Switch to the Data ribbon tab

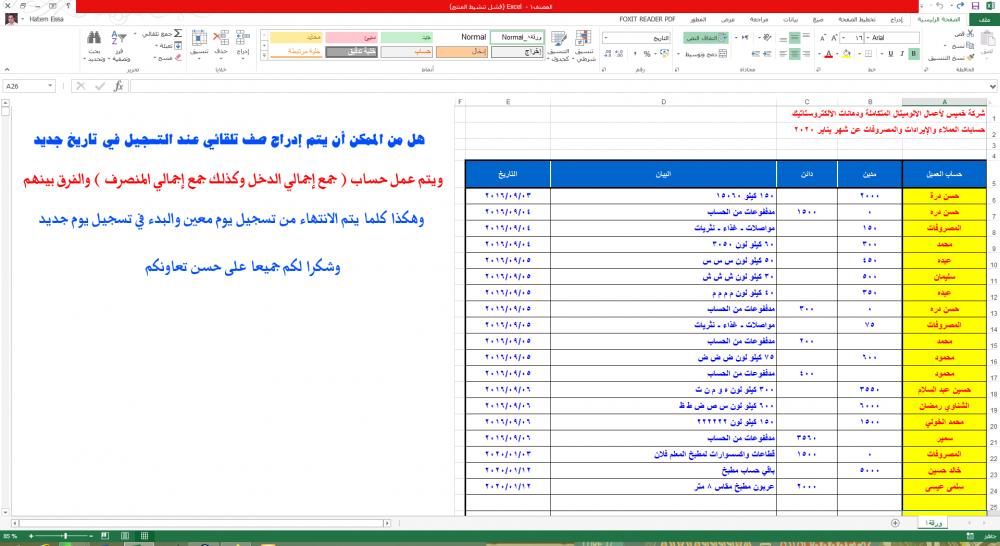790,20
